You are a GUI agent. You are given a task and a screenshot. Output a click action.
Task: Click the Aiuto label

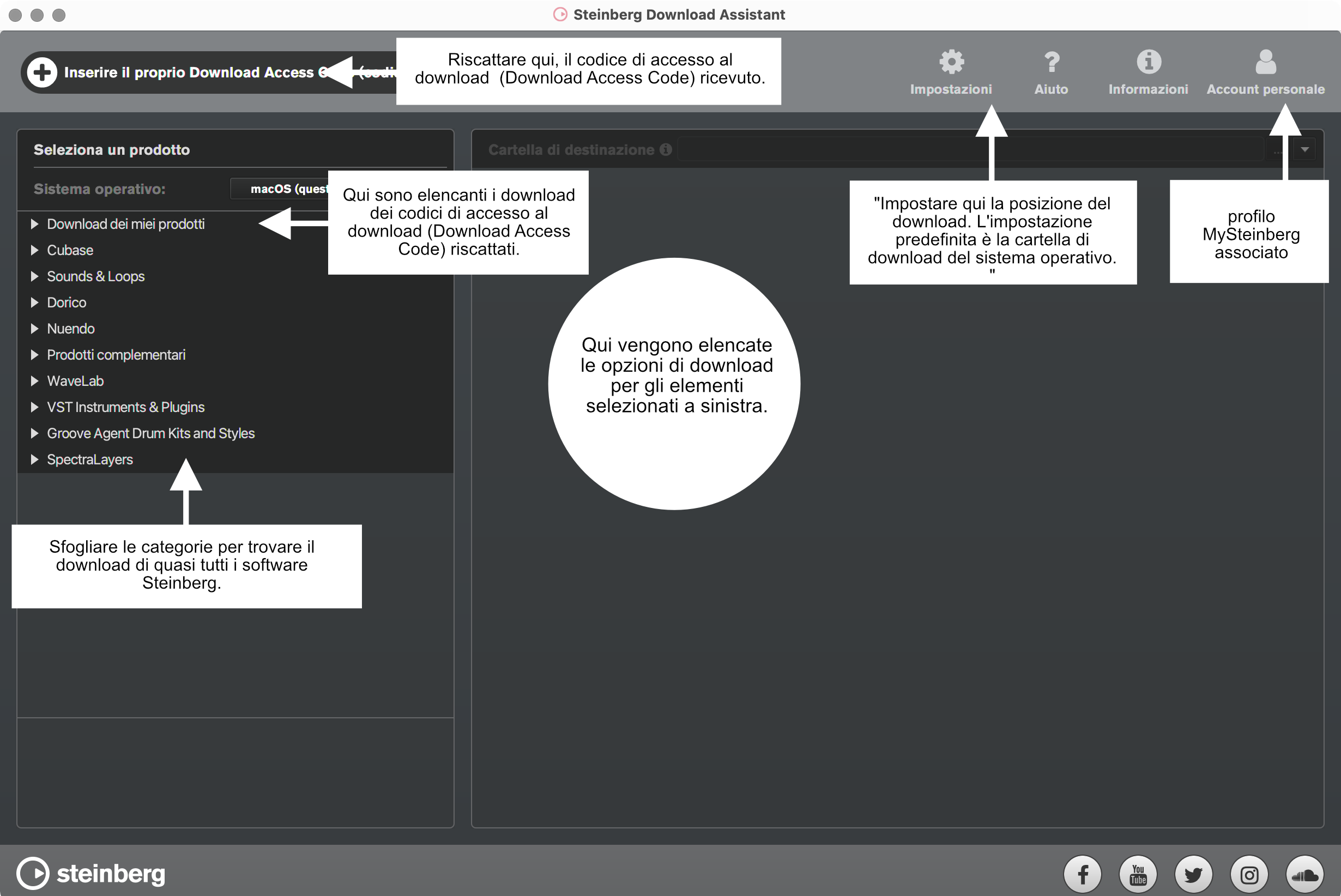tap(1052, 89)
